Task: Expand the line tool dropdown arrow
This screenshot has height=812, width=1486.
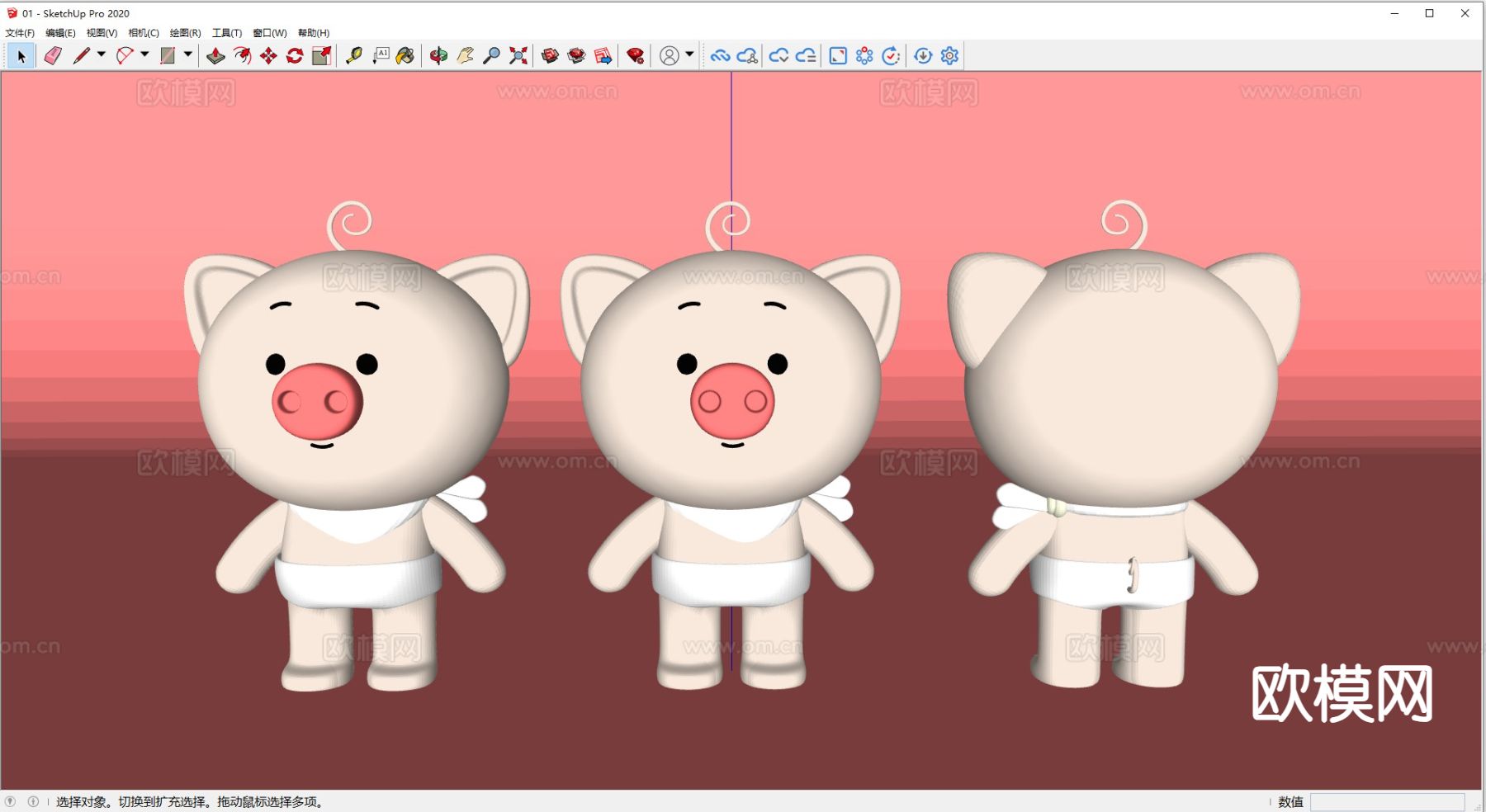Action: click(x=102, y=54)
